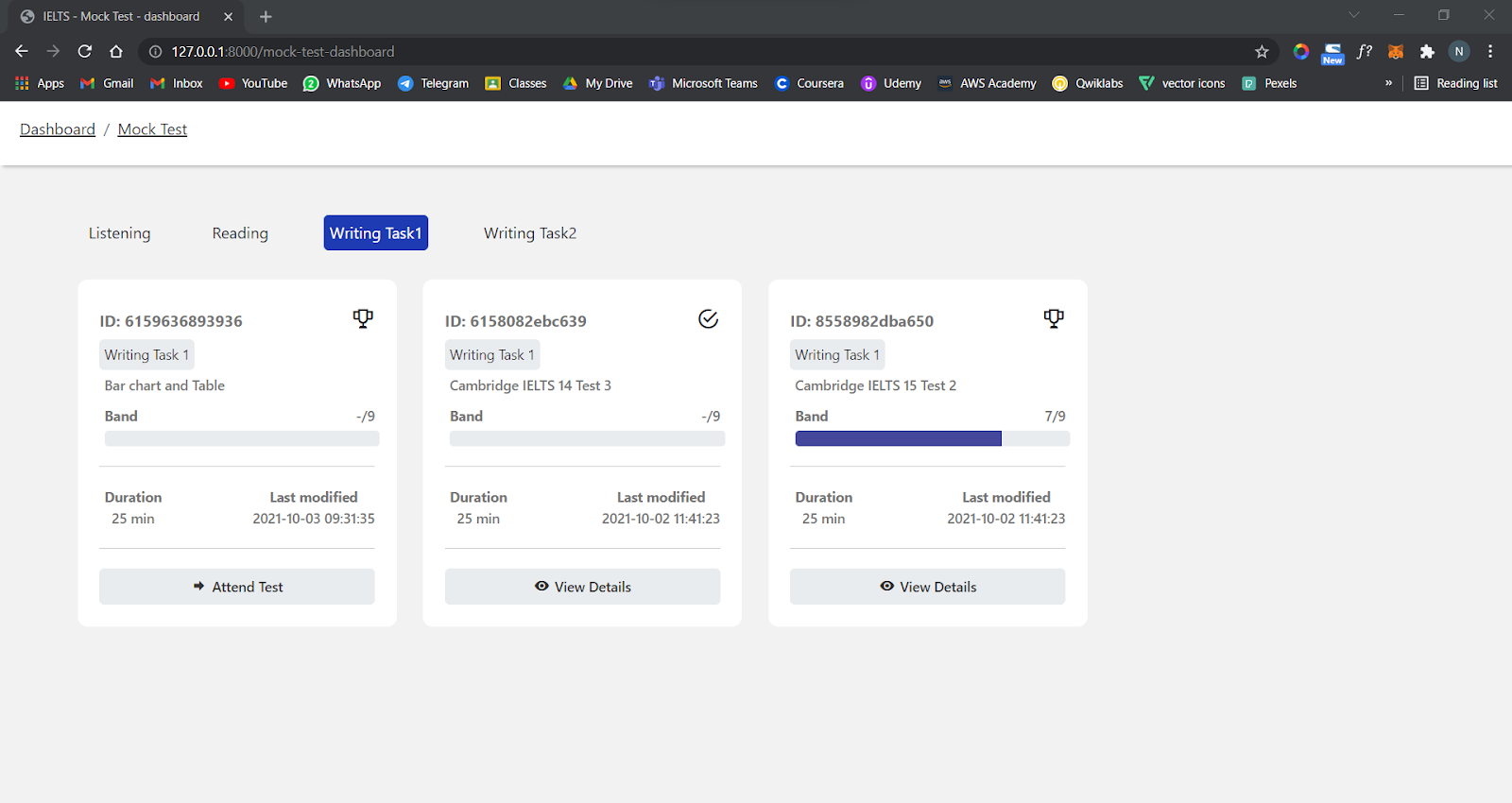Screen dimensions: 1512x803
Task: Open the My Drive bookmark
Action: tap(597, 83)
